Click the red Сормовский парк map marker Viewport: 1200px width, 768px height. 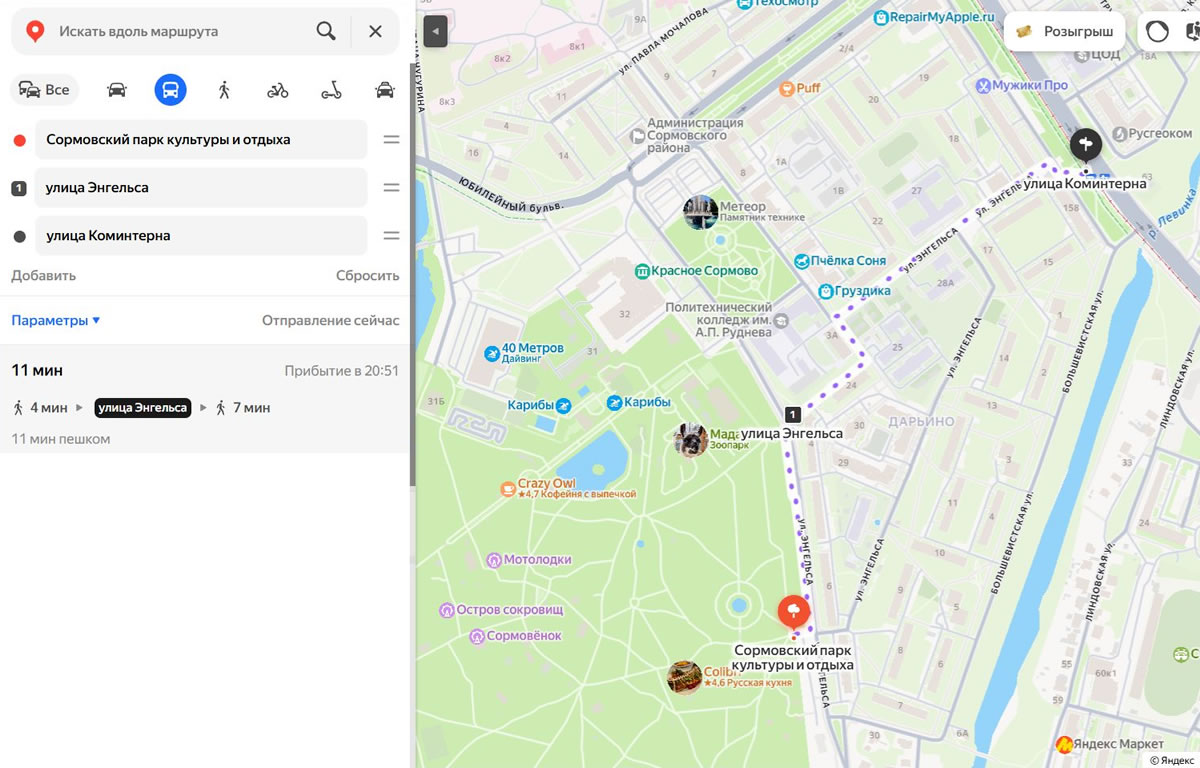pyautogui.click(x=794, y=611)
